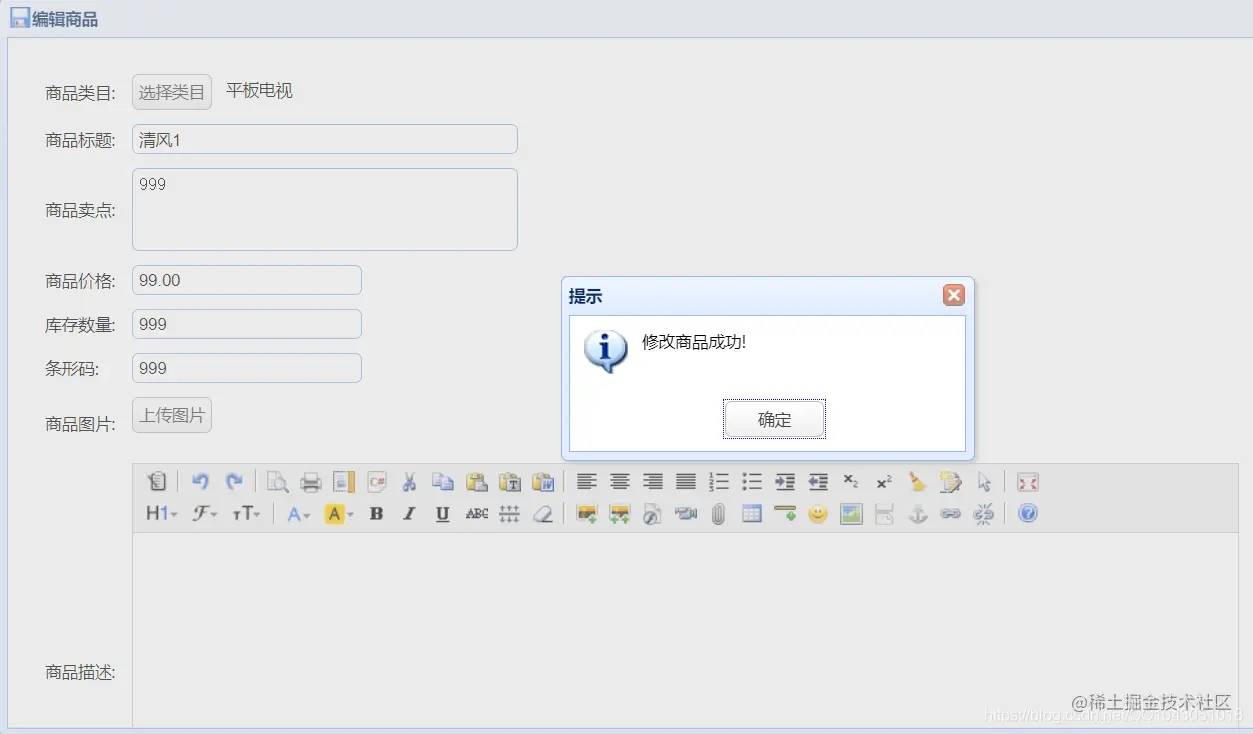Click paste from Word icon
This screenshot has height=734, width=1253.
point(543,482)
